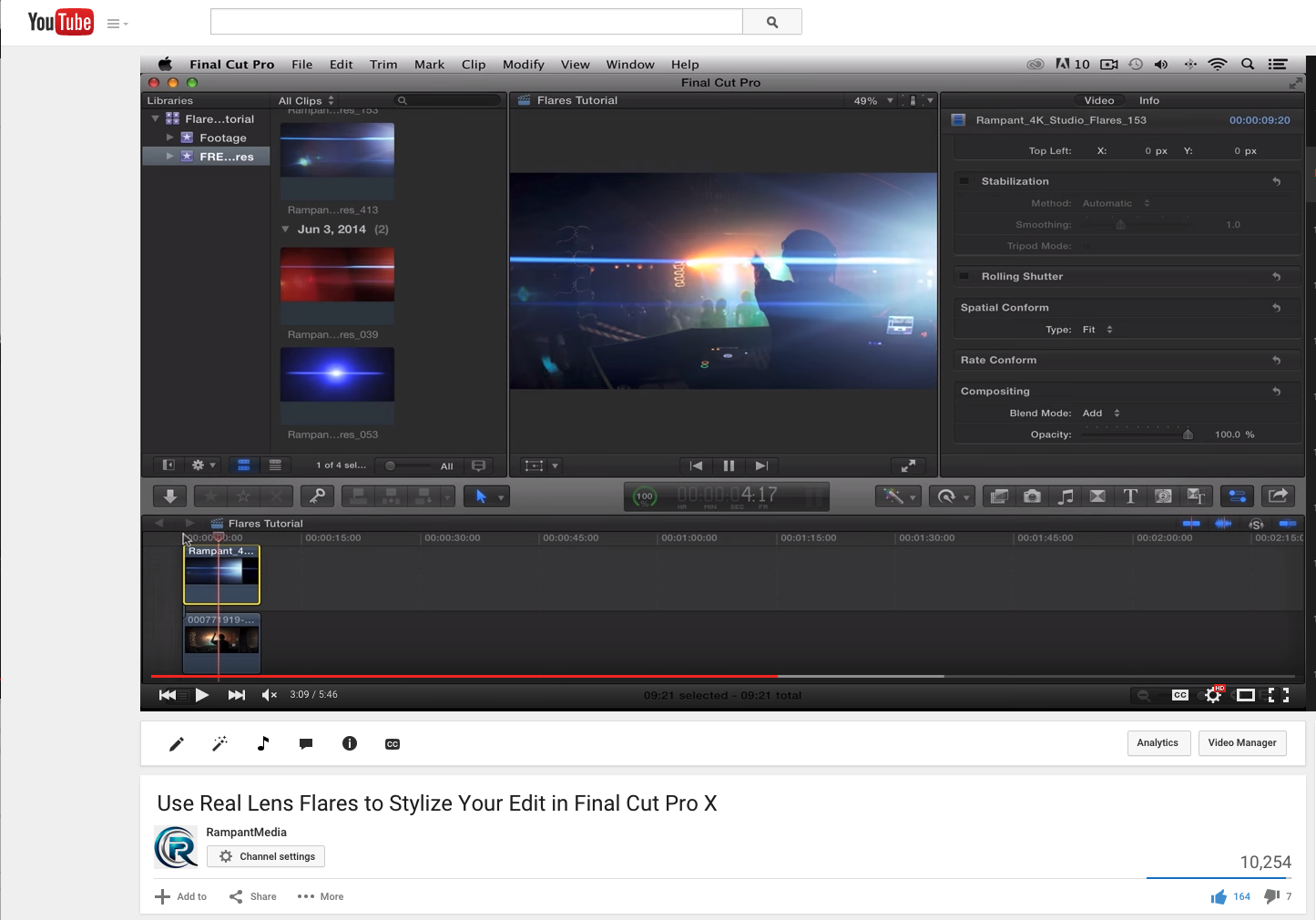This screenshot has width=1316, height=920.
Task: Toggle the Inspector panel button
Action: [1237, 496]
